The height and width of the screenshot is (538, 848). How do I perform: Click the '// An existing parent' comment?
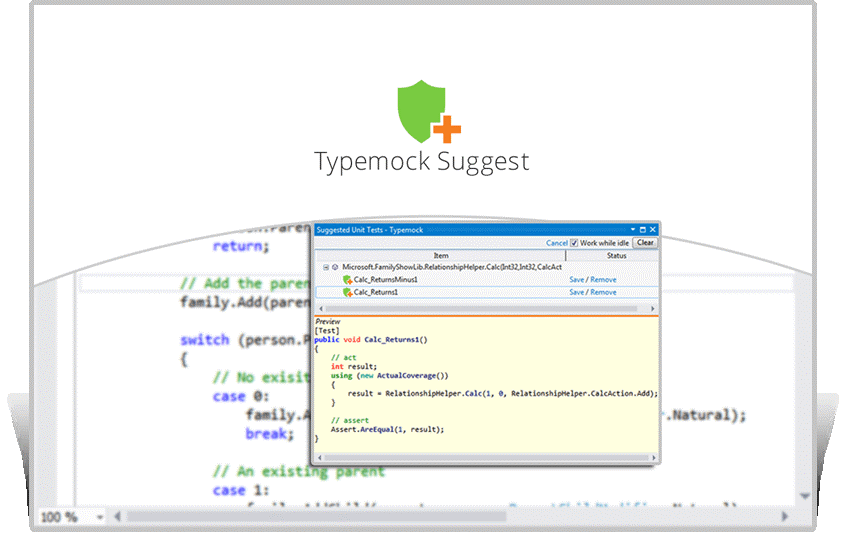pos(299,471)
